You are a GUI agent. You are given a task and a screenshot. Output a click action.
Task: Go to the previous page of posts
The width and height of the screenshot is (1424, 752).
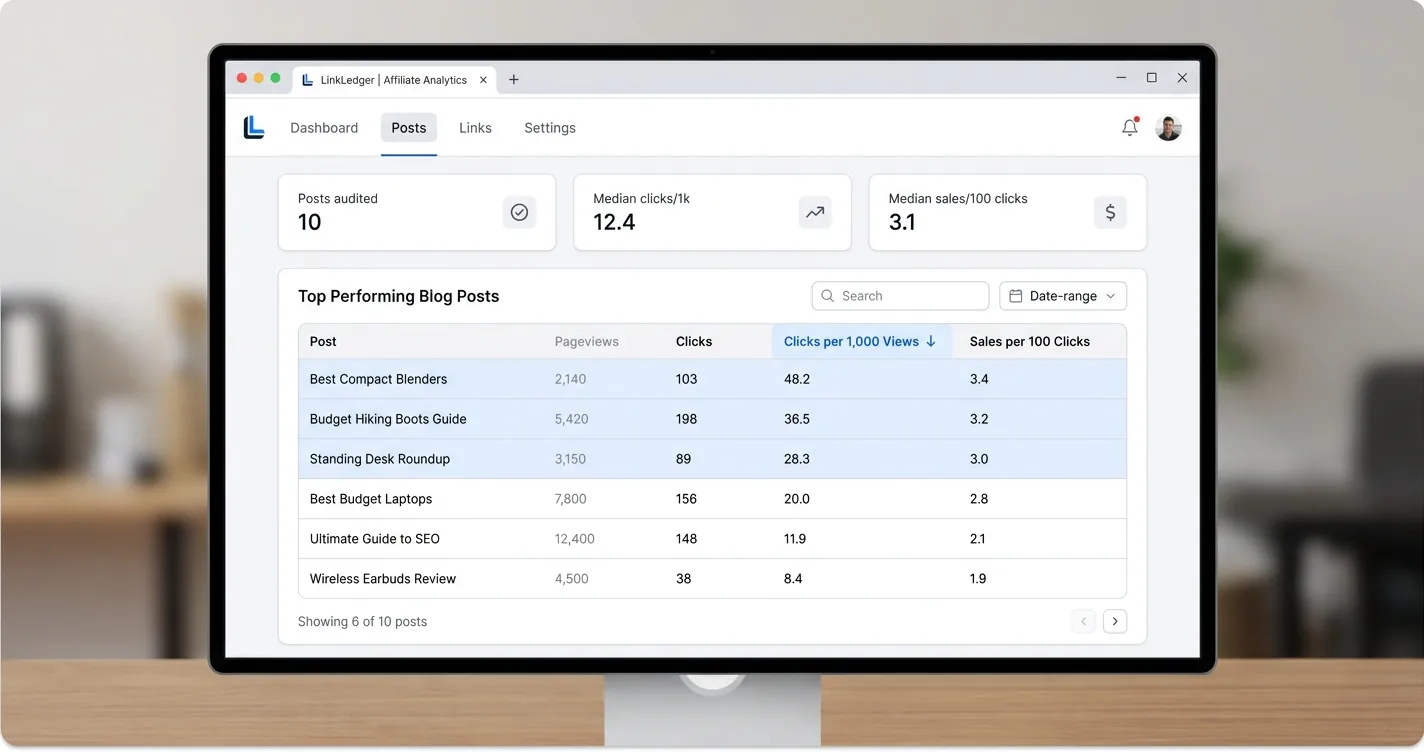pos(1083,621)
